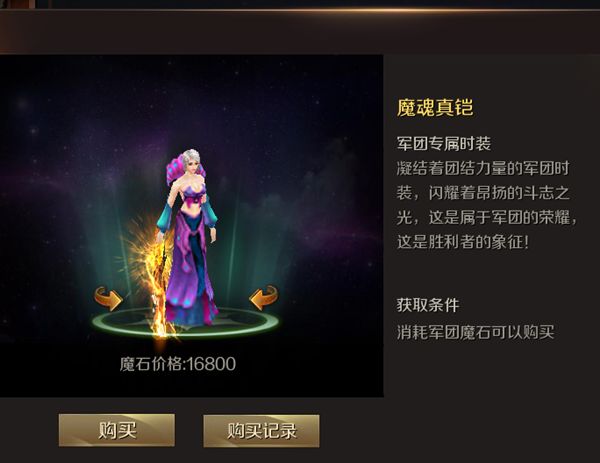The height and width of the screenshot is (463, 600).
Task: Rotate the character with the left-side orange arrow
Action: (x=108, y=298)
